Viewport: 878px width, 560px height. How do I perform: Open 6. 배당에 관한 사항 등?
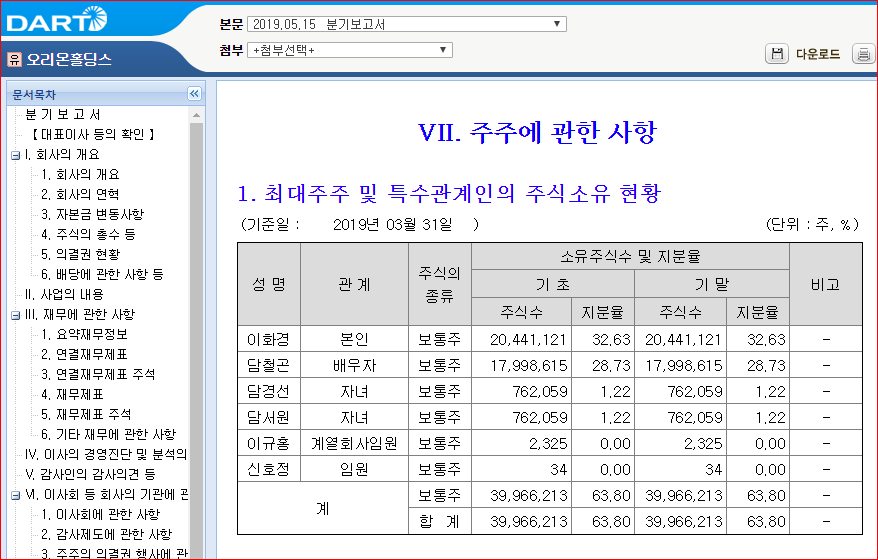(x=102, y=274)
